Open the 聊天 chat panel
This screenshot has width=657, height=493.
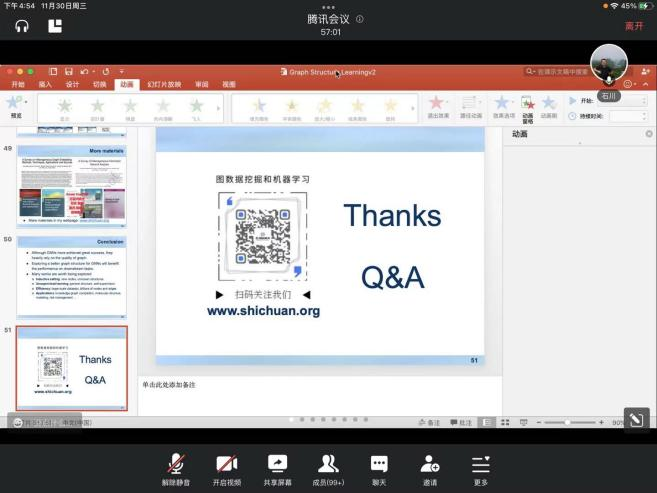pos(379,466)
